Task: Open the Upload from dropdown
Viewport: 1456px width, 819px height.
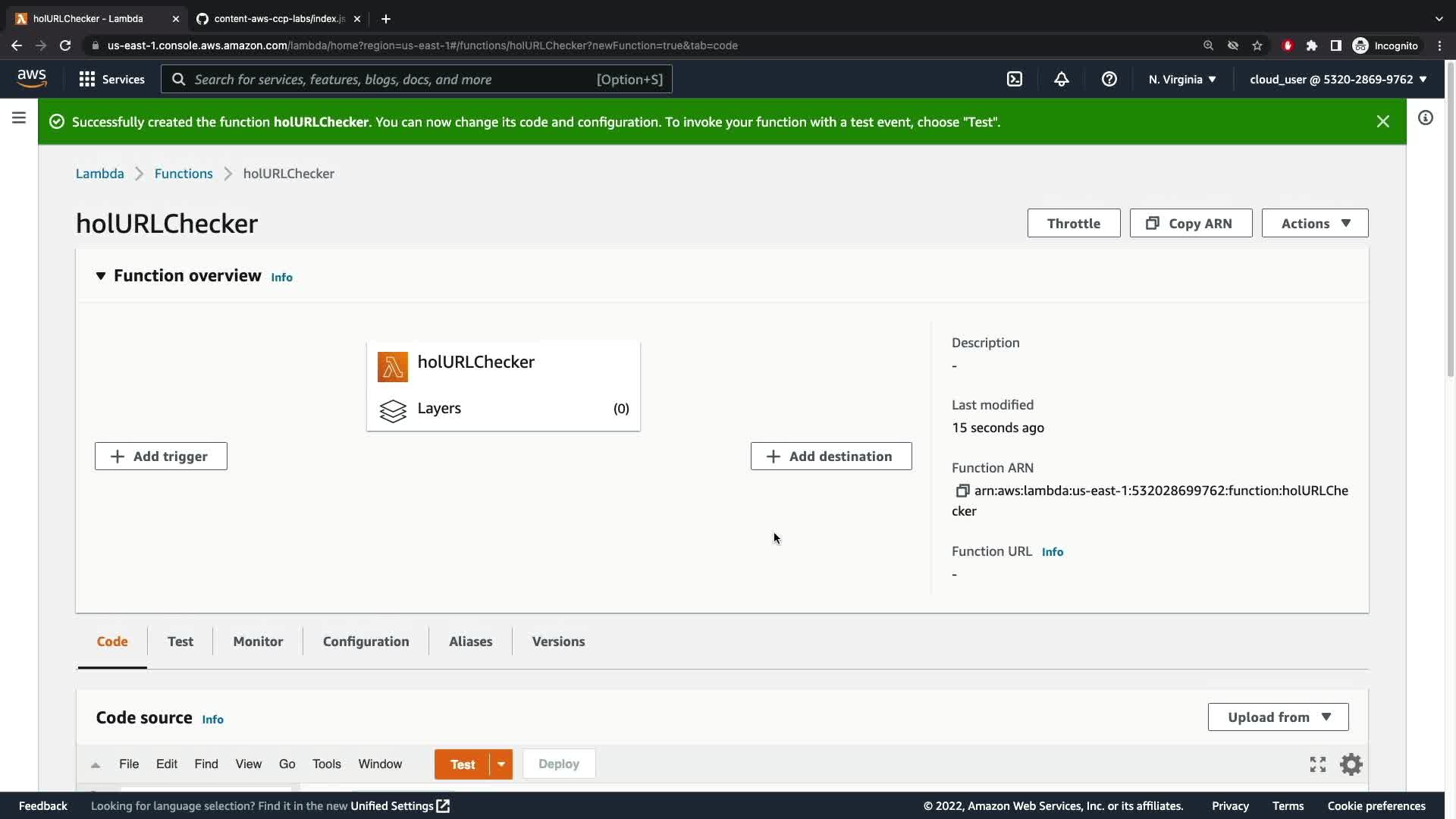Action: 1278,717
